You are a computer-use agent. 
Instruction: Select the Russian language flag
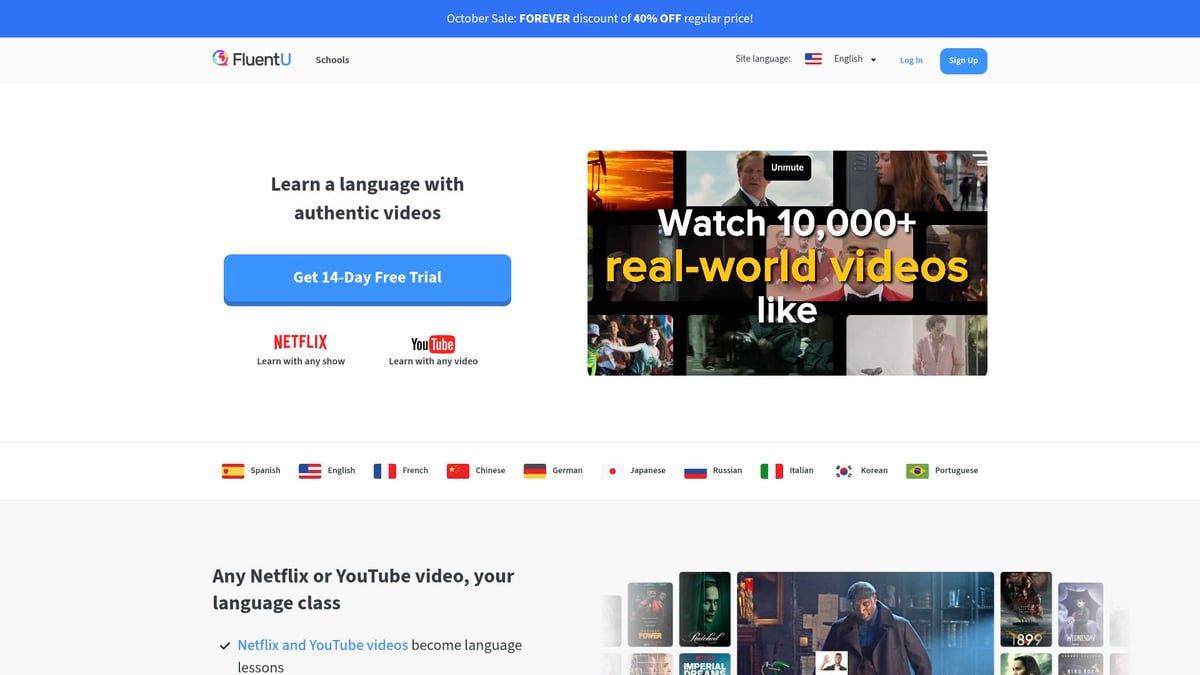tap(695, 469)
